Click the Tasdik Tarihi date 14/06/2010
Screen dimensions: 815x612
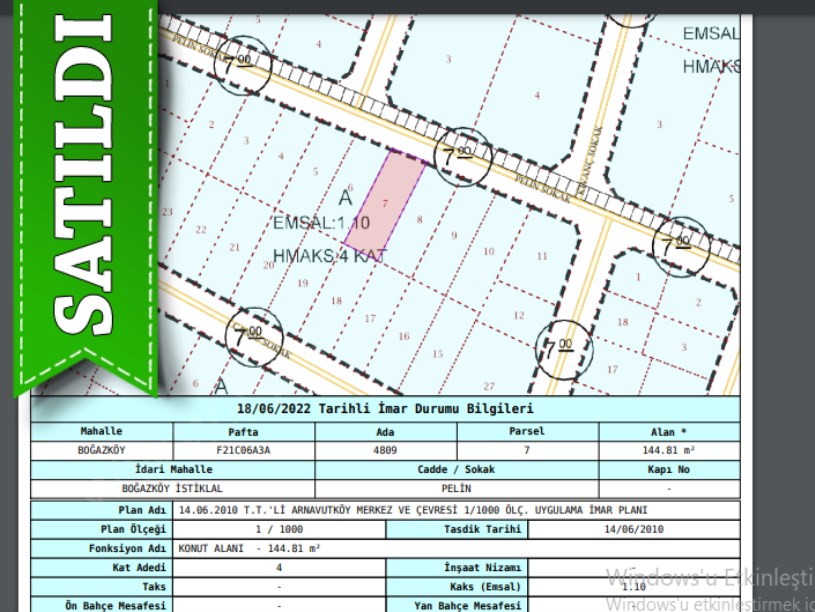click(633, 529)
